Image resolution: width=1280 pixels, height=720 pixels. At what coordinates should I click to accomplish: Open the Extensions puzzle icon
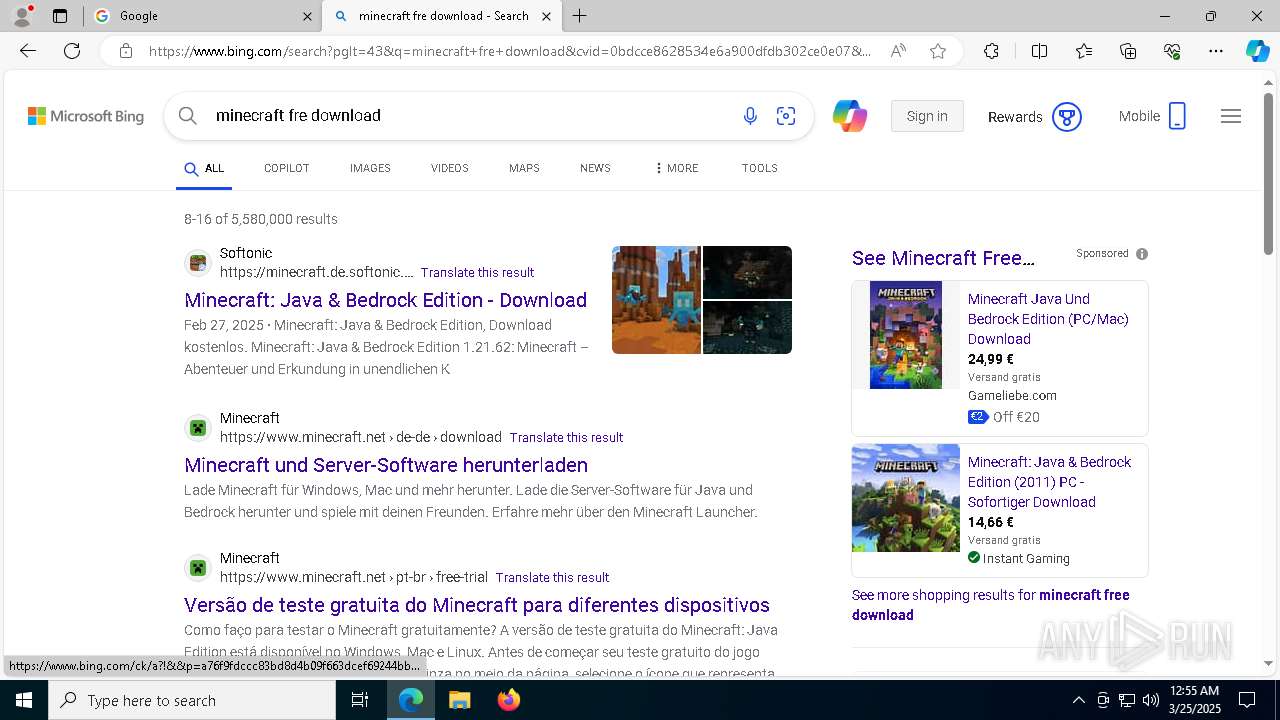991,51
